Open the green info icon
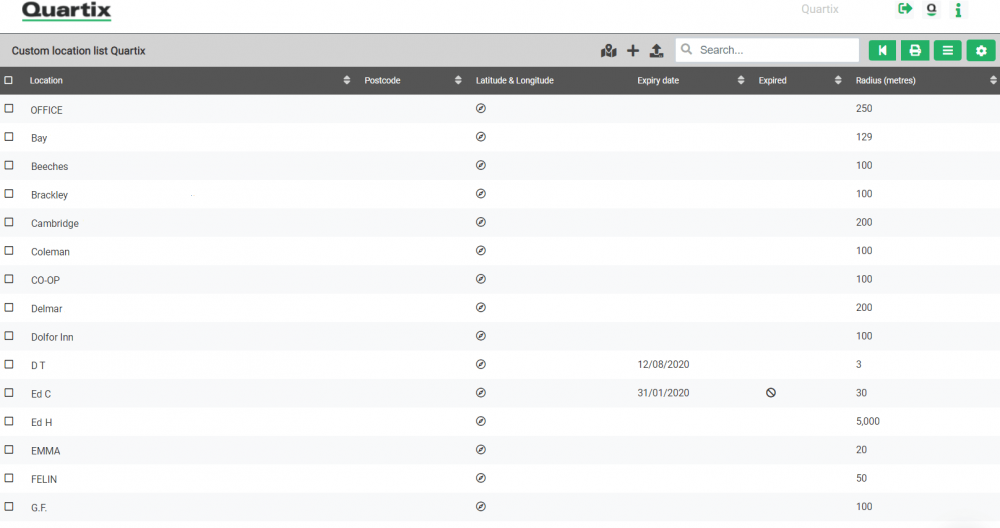This screenshot has height=528, width=1000. [958, 10]
